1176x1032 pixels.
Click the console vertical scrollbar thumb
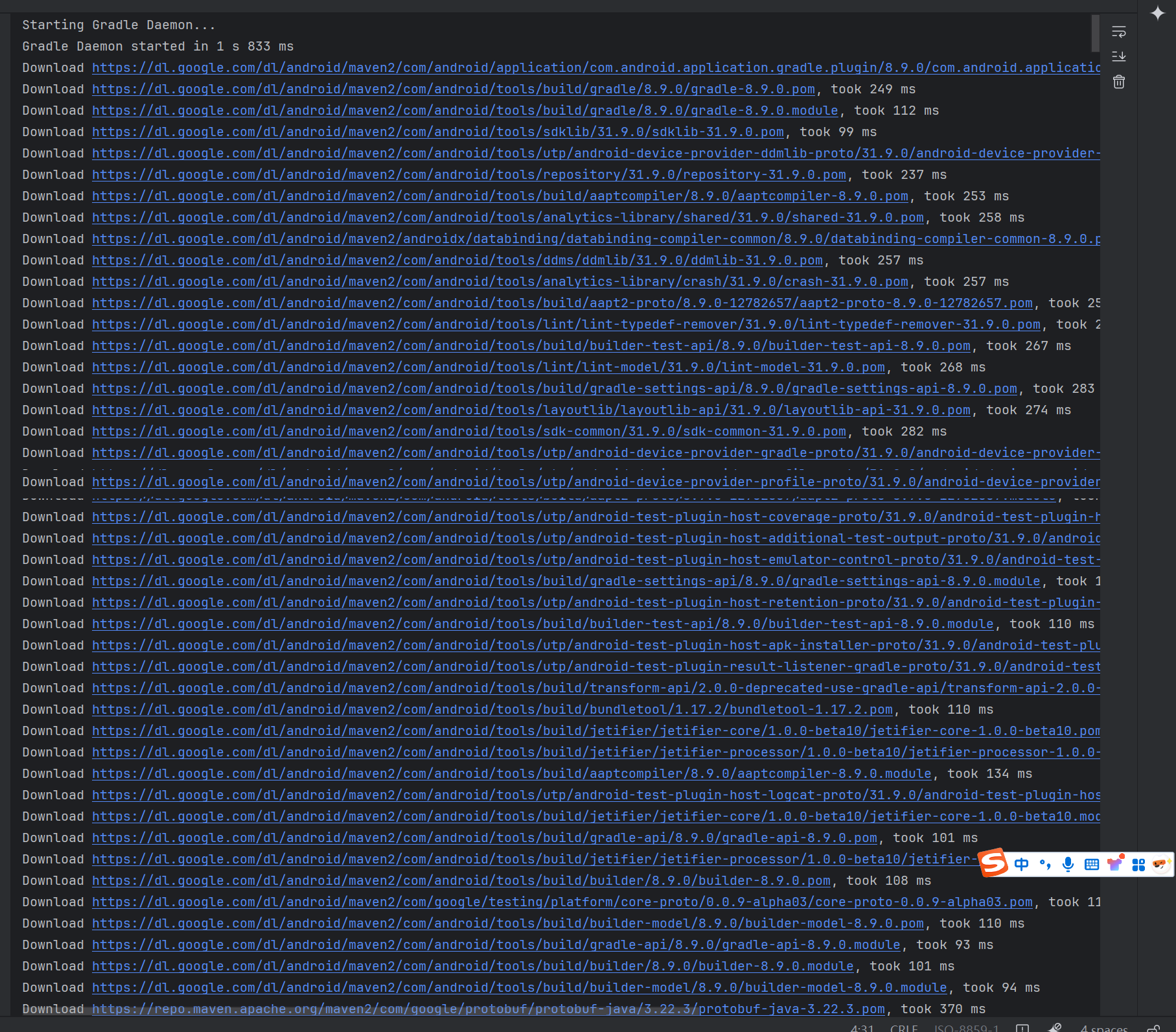[1095, 33]
